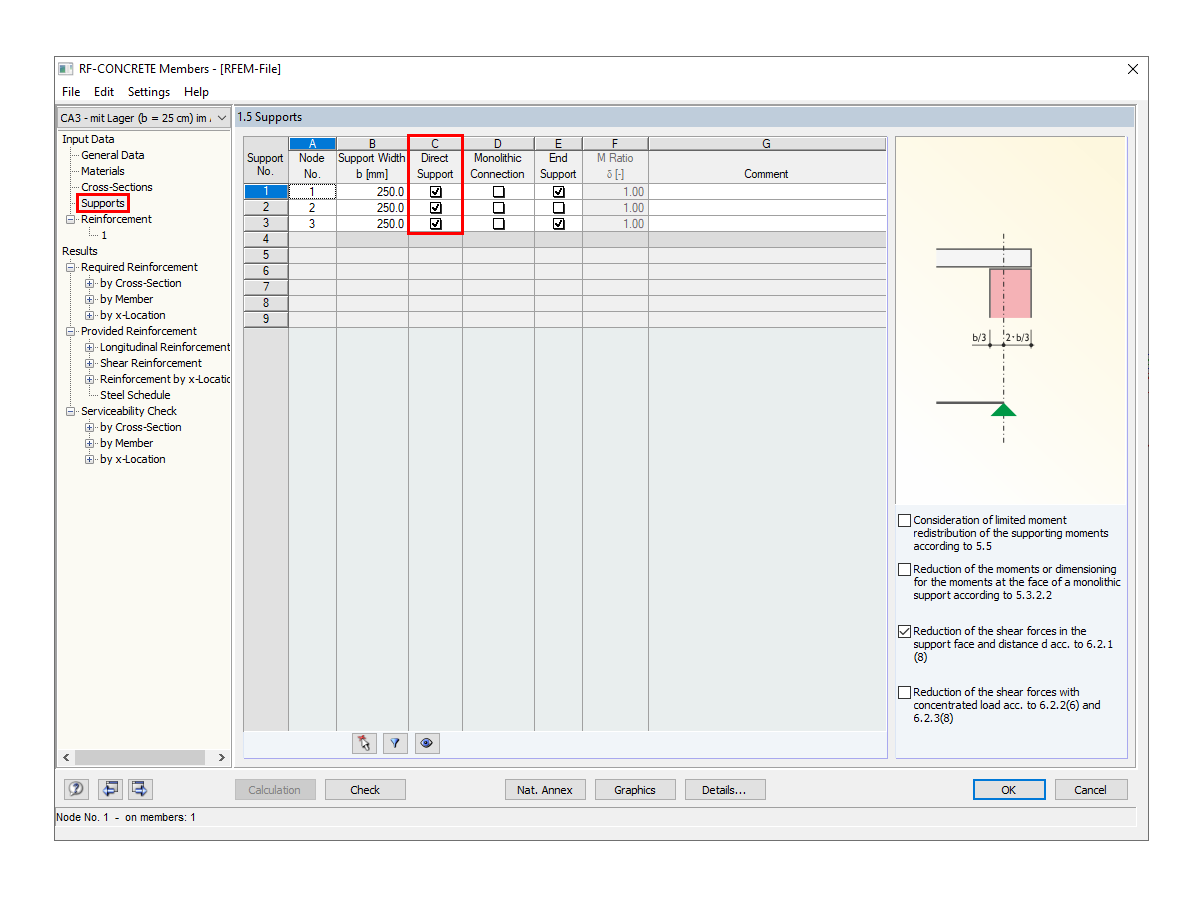Select the graphical node picking tool
The image size is (1200, 900).
click(x=364, y=743)
